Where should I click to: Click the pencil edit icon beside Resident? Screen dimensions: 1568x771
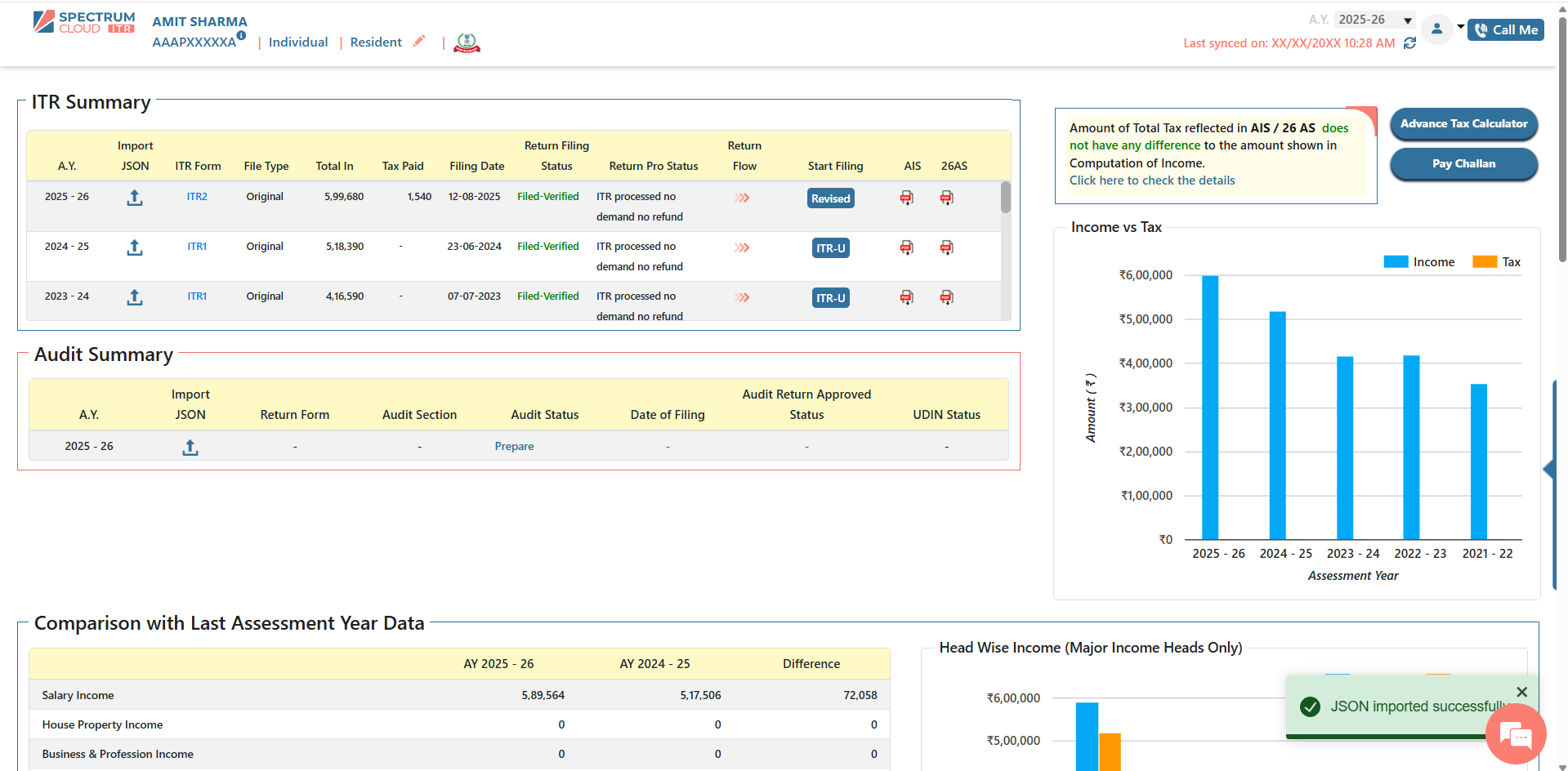click(x=419, y=41)
